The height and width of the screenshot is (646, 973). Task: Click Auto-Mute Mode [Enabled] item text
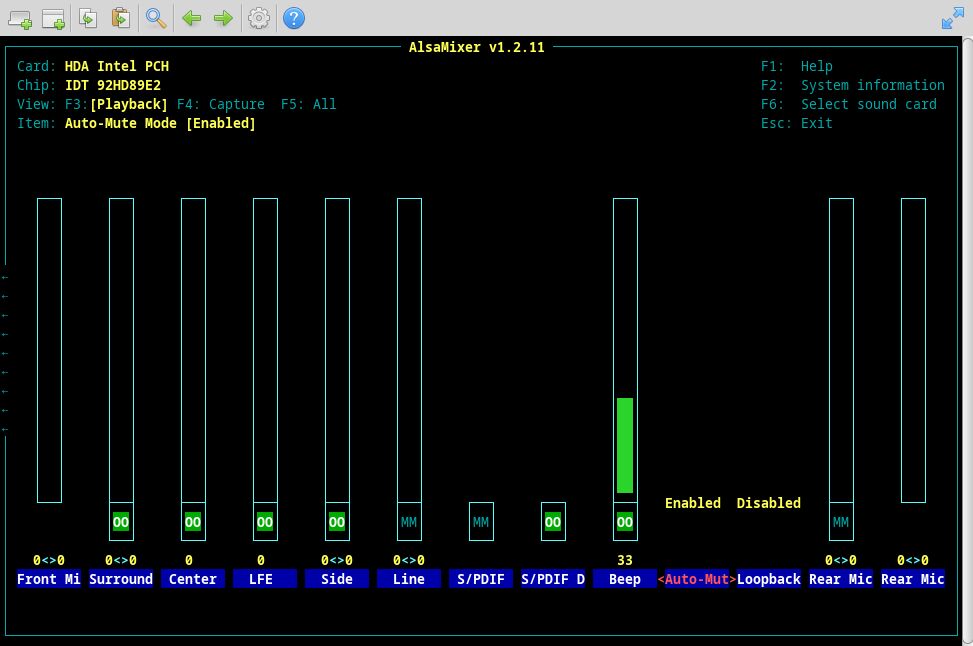point(160,123)
